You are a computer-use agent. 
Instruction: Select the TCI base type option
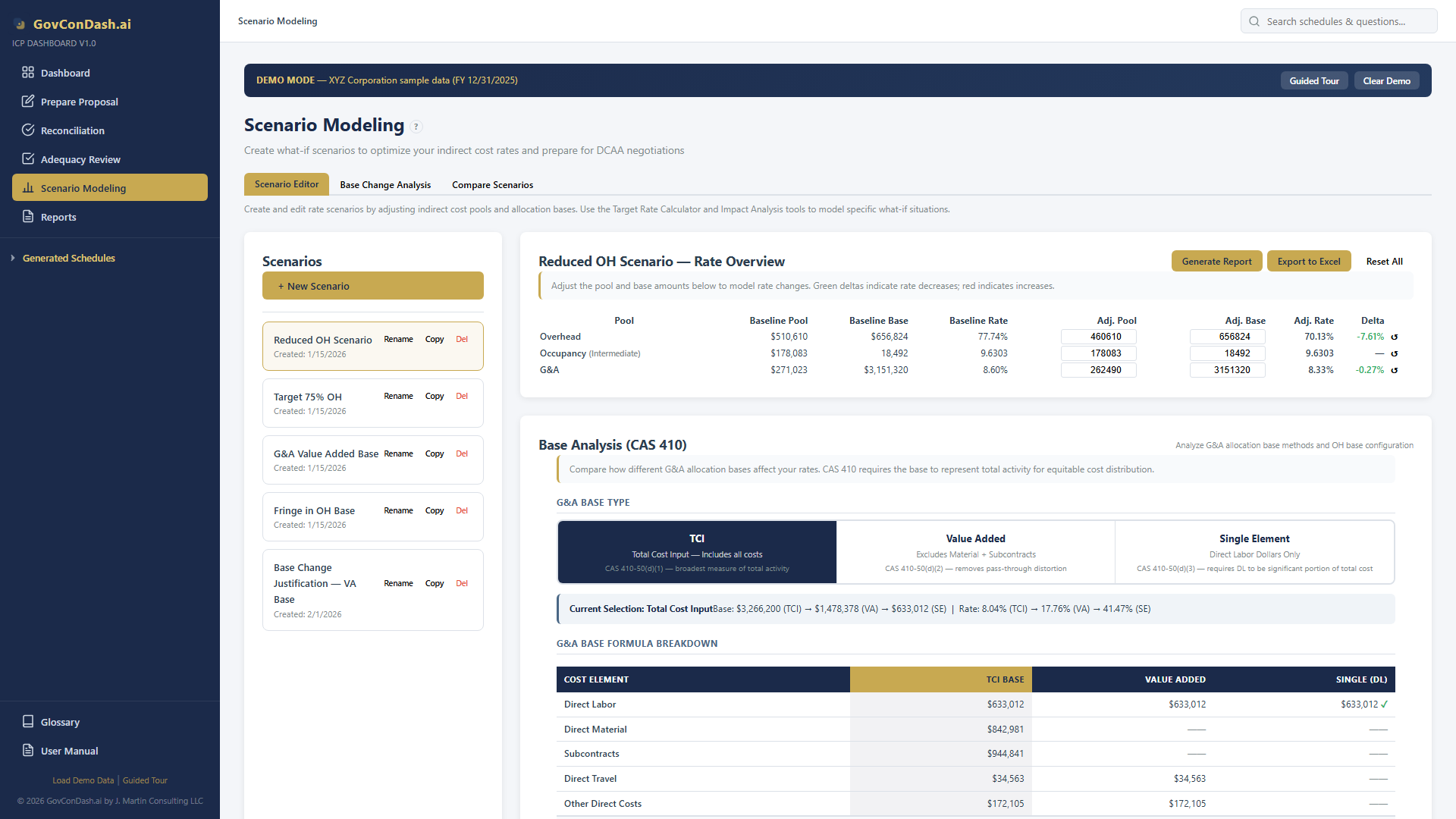(x=697, y=552)
